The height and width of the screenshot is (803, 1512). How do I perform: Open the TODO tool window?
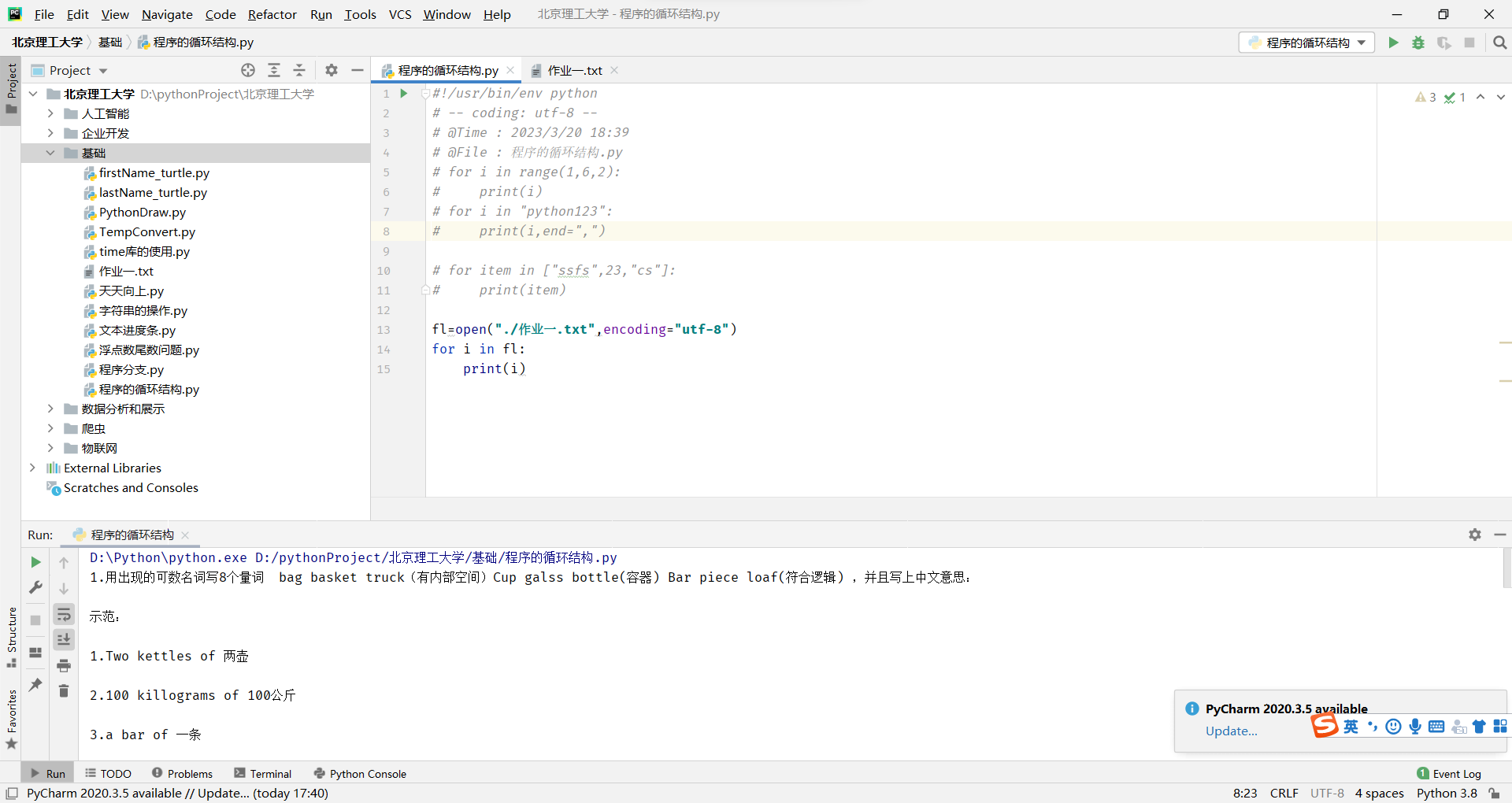(x=108, y=774)
